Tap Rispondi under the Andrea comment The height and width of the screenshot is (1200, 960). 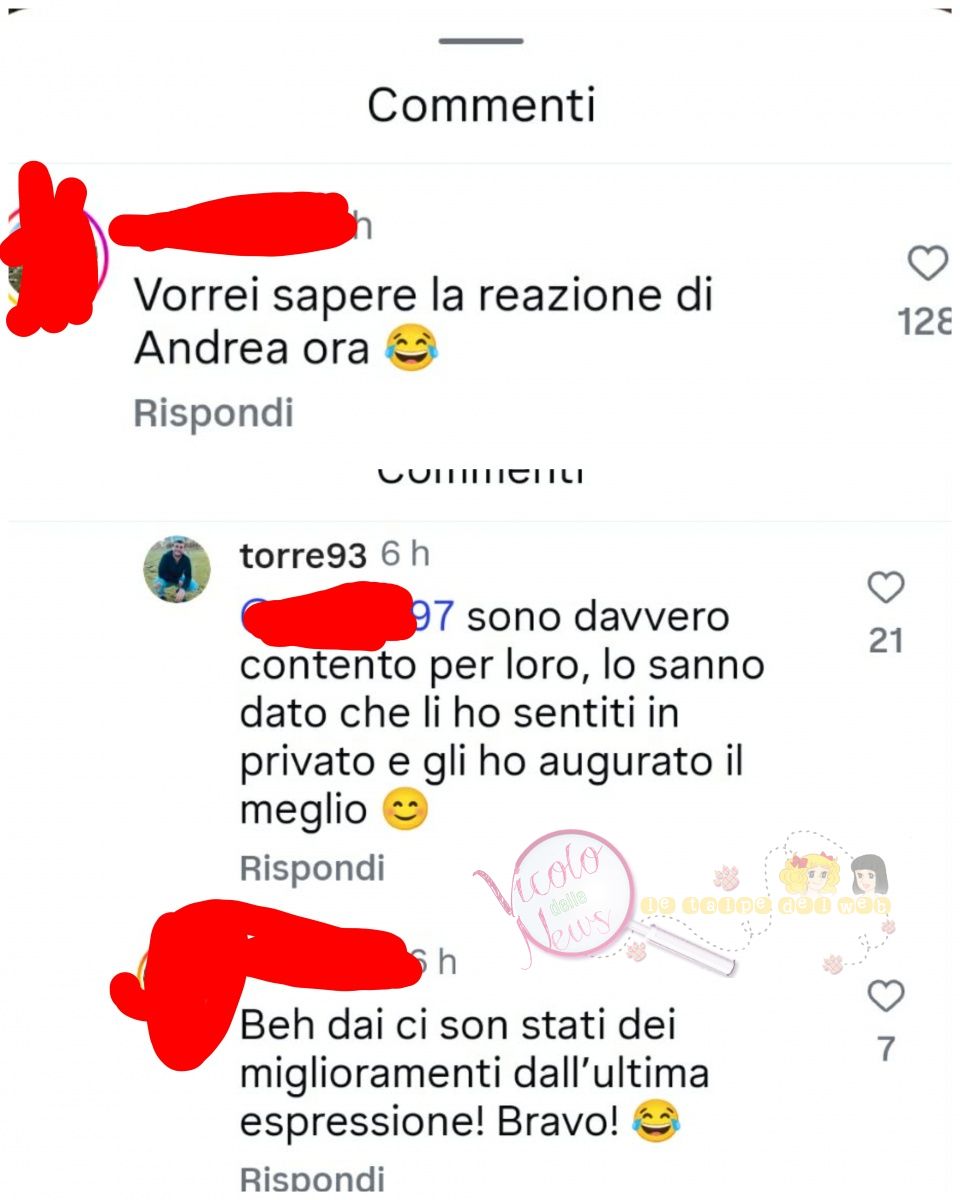[213, 413]
